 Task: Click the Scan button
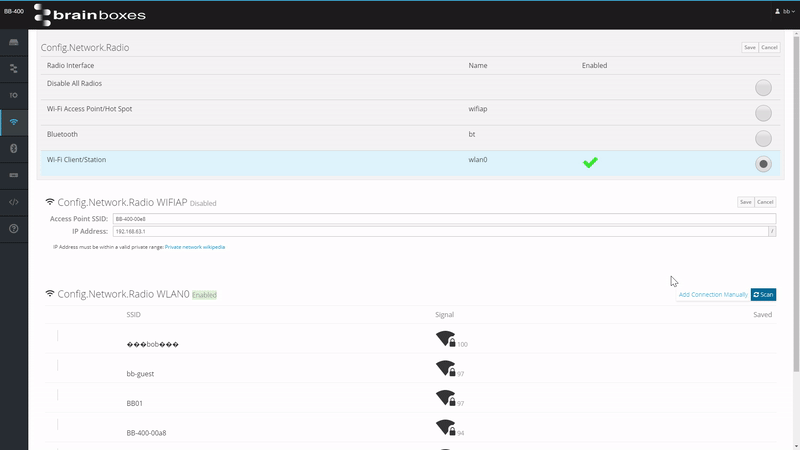tap(763, 295)
